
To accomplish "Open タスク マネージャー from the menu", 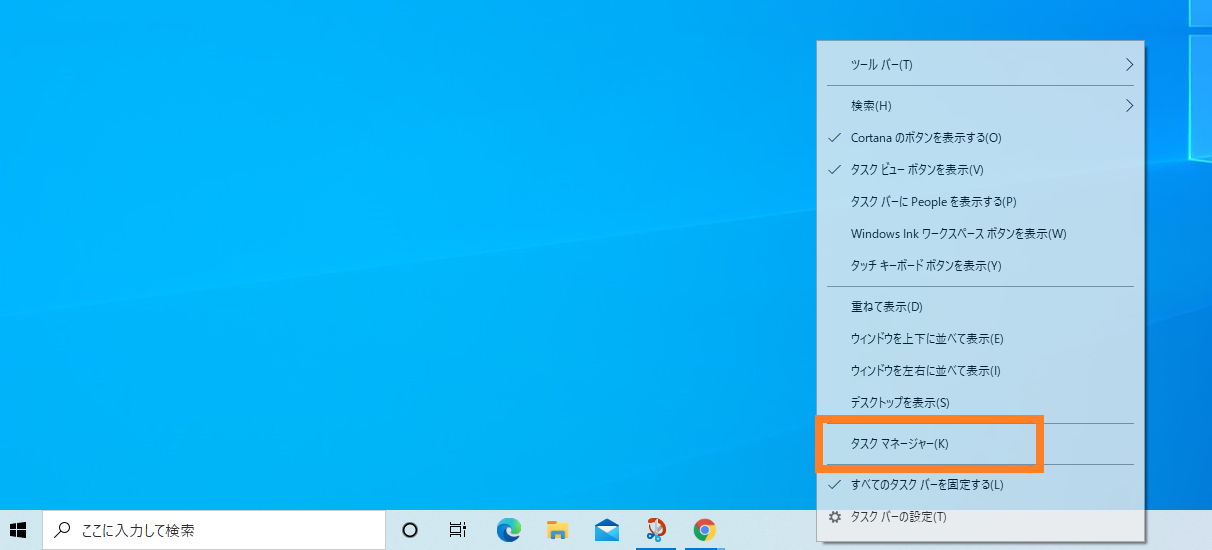I will pos(980,443).
